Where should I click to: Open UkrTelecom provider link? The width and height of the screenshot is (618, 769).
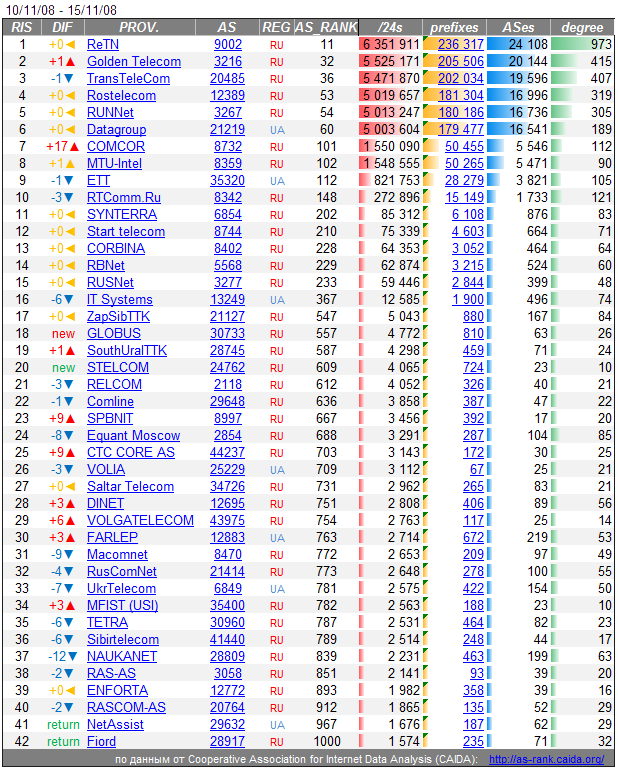click(x=121, y=589)
